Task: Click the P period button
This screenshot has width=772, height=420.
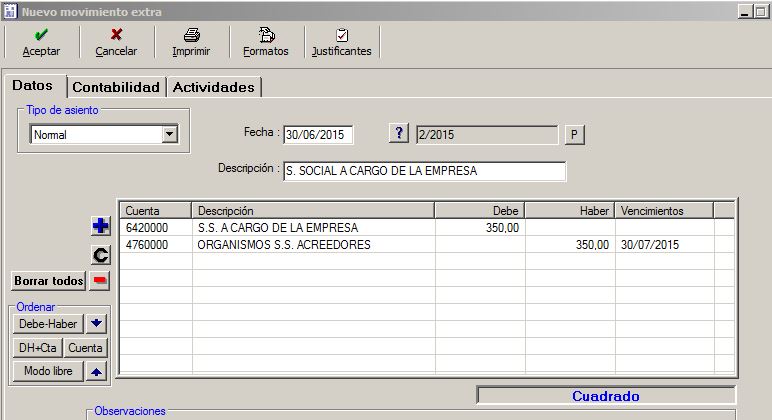Action: coord(574,134)
